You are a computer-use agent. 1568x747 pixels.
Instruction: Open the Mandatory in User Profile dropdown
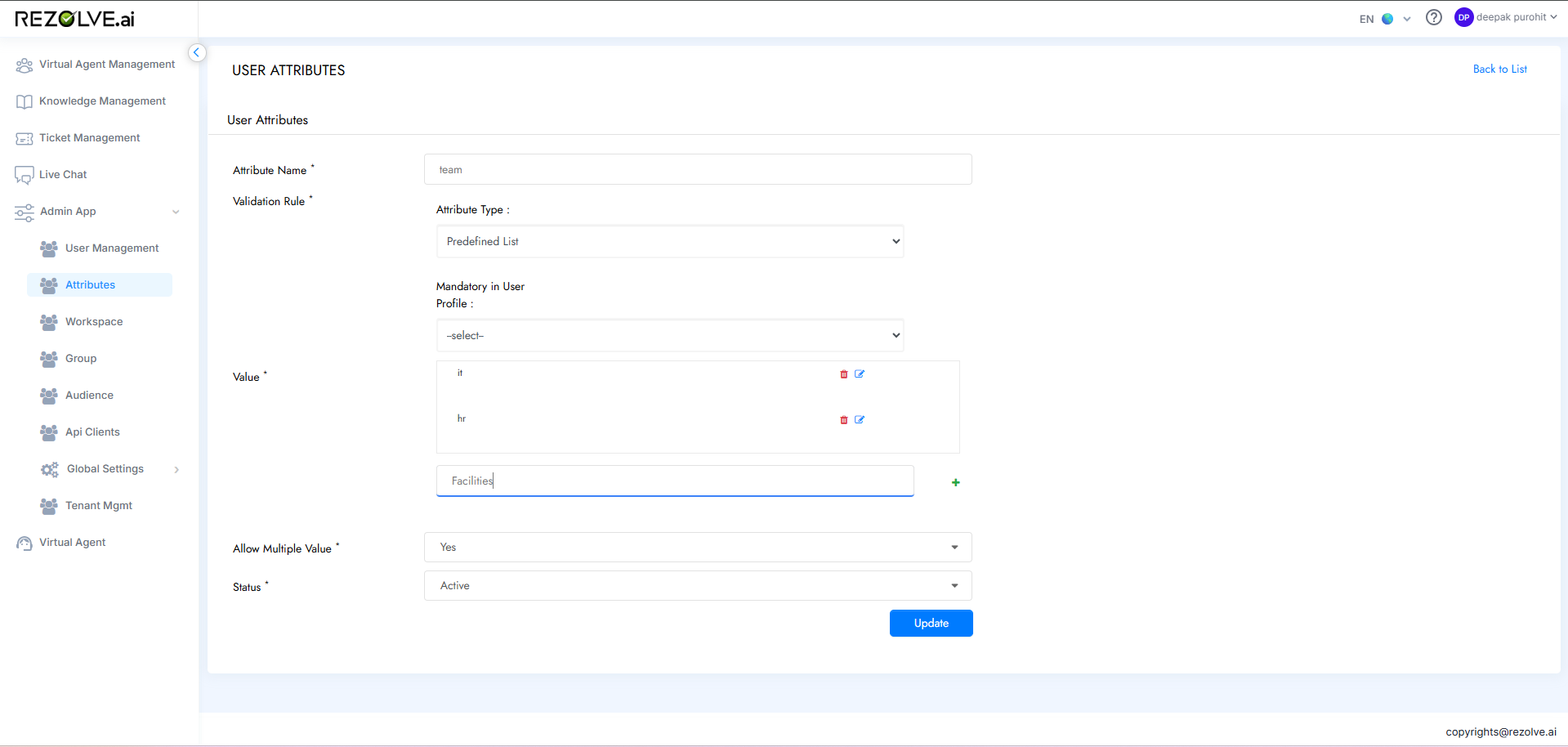click(670, 335)
